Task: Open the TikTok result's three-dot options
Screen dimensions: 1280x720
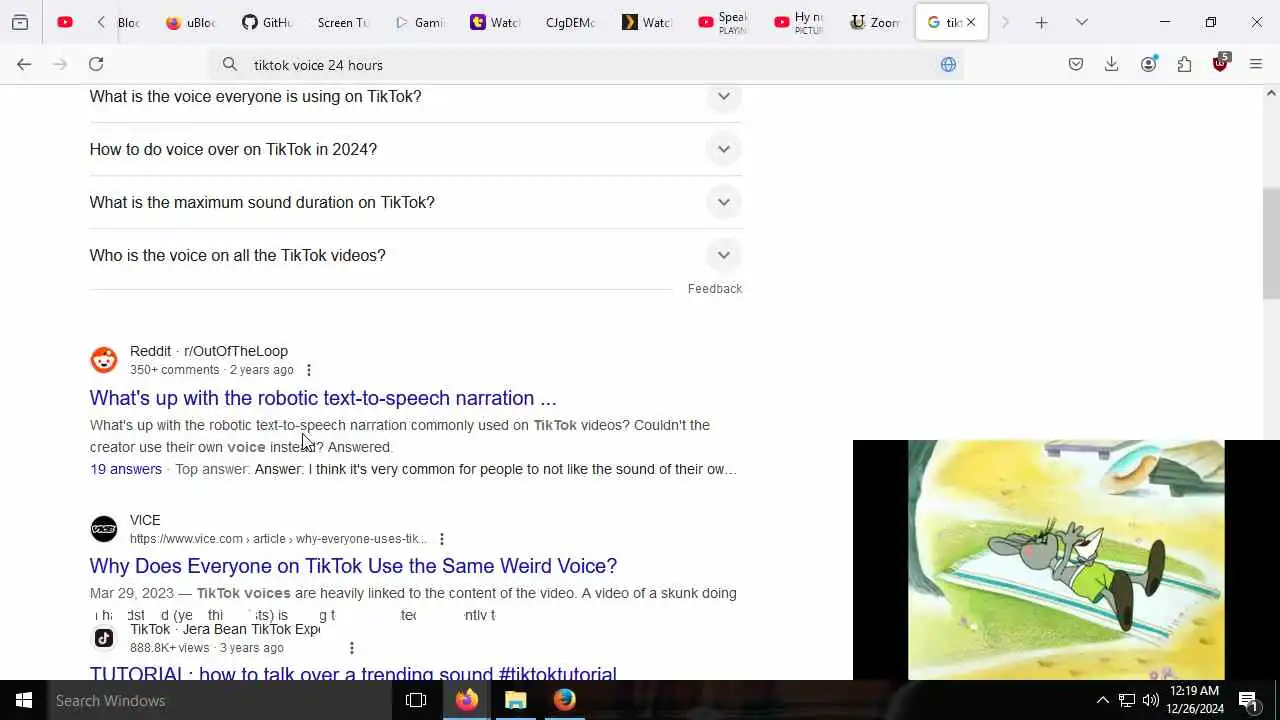Action: pyautogui.click(x=351, y=648)
